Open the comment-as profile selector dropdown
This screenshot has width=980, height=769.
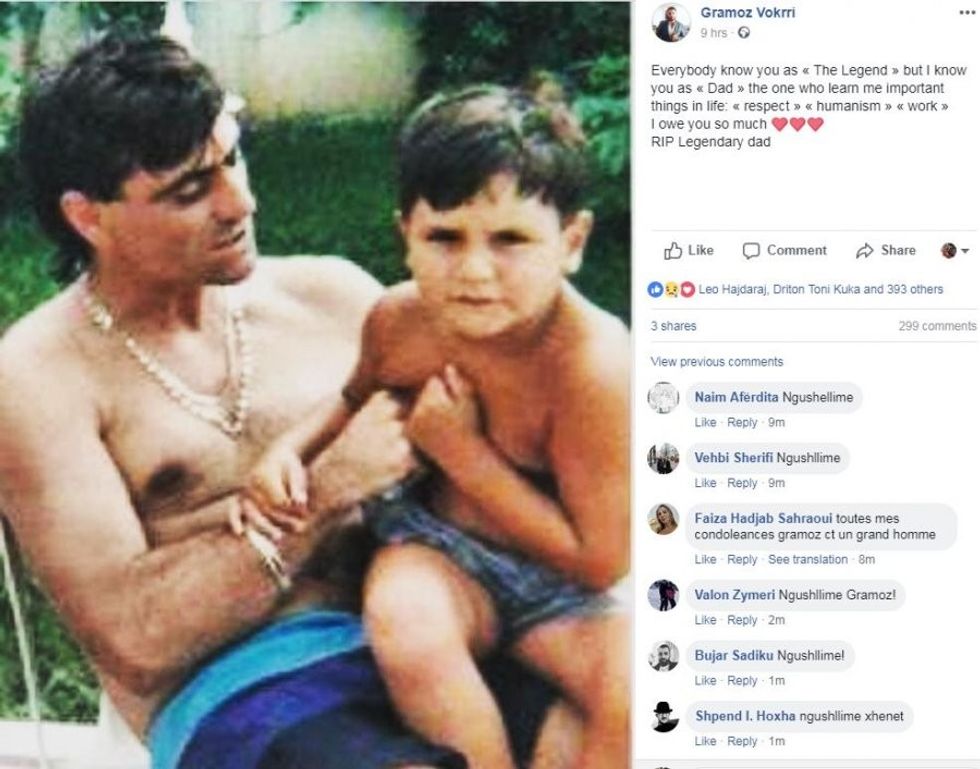955,251
